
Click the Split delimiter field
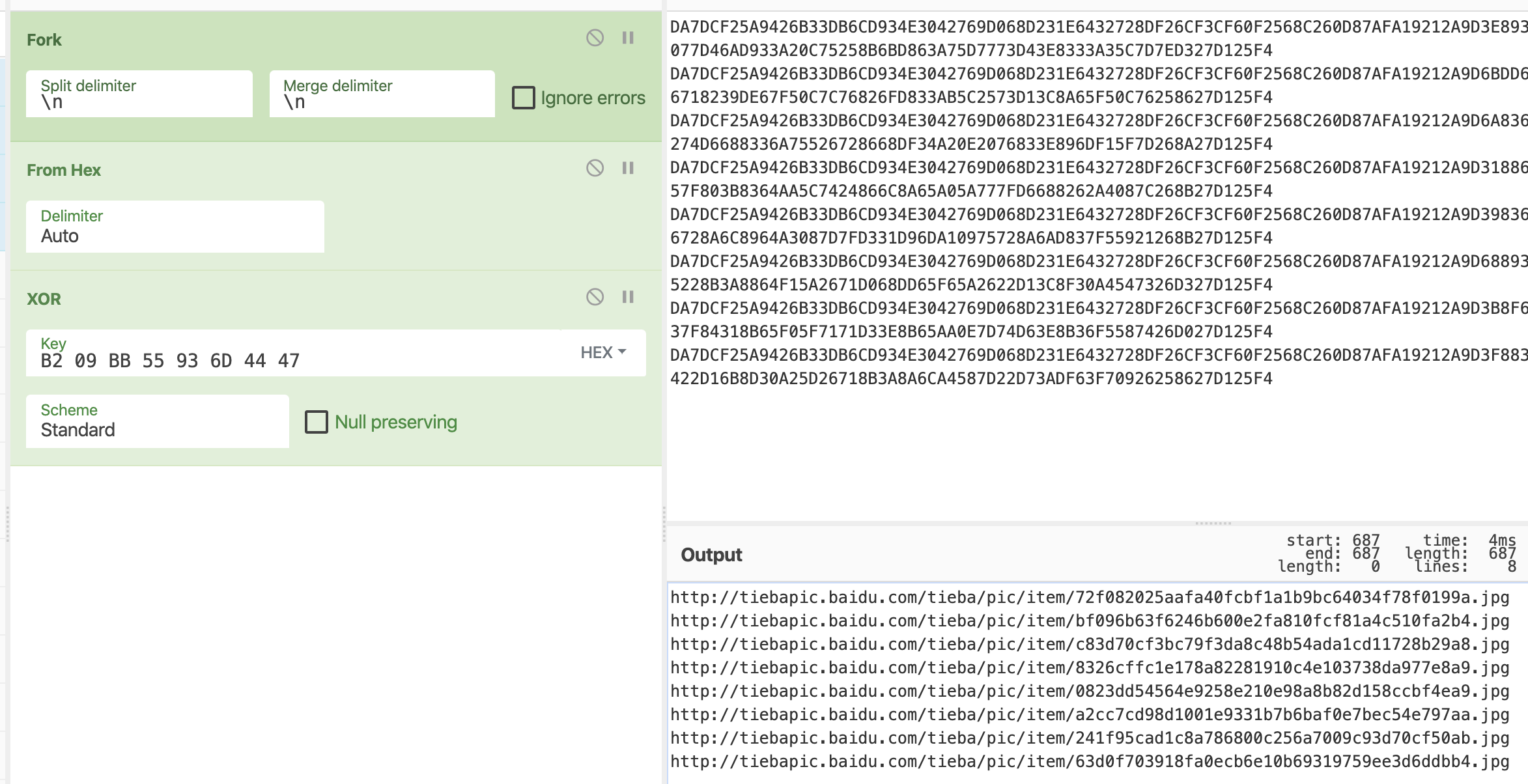click(x=139, y=94)
